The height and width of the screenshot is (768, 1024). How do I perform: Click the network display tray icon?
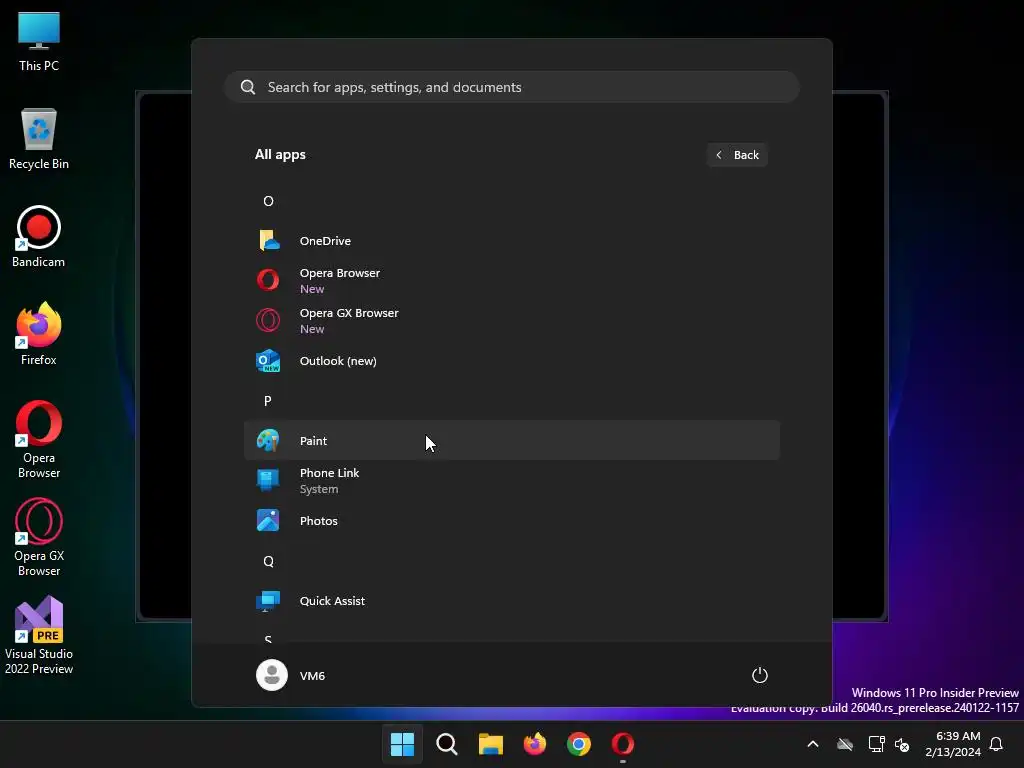(876, 744)
